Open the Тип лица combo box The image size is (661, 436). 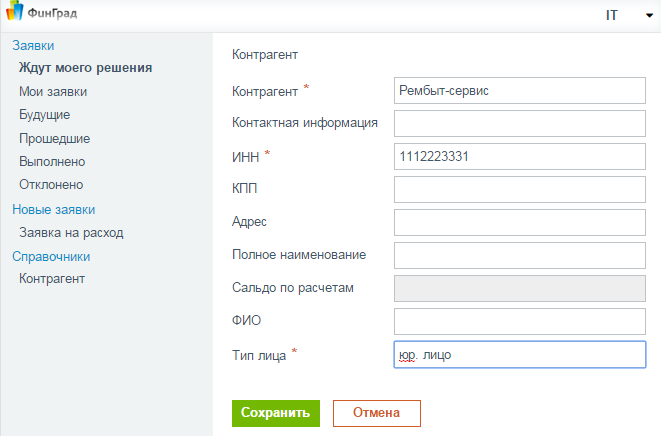coord(520,355)
